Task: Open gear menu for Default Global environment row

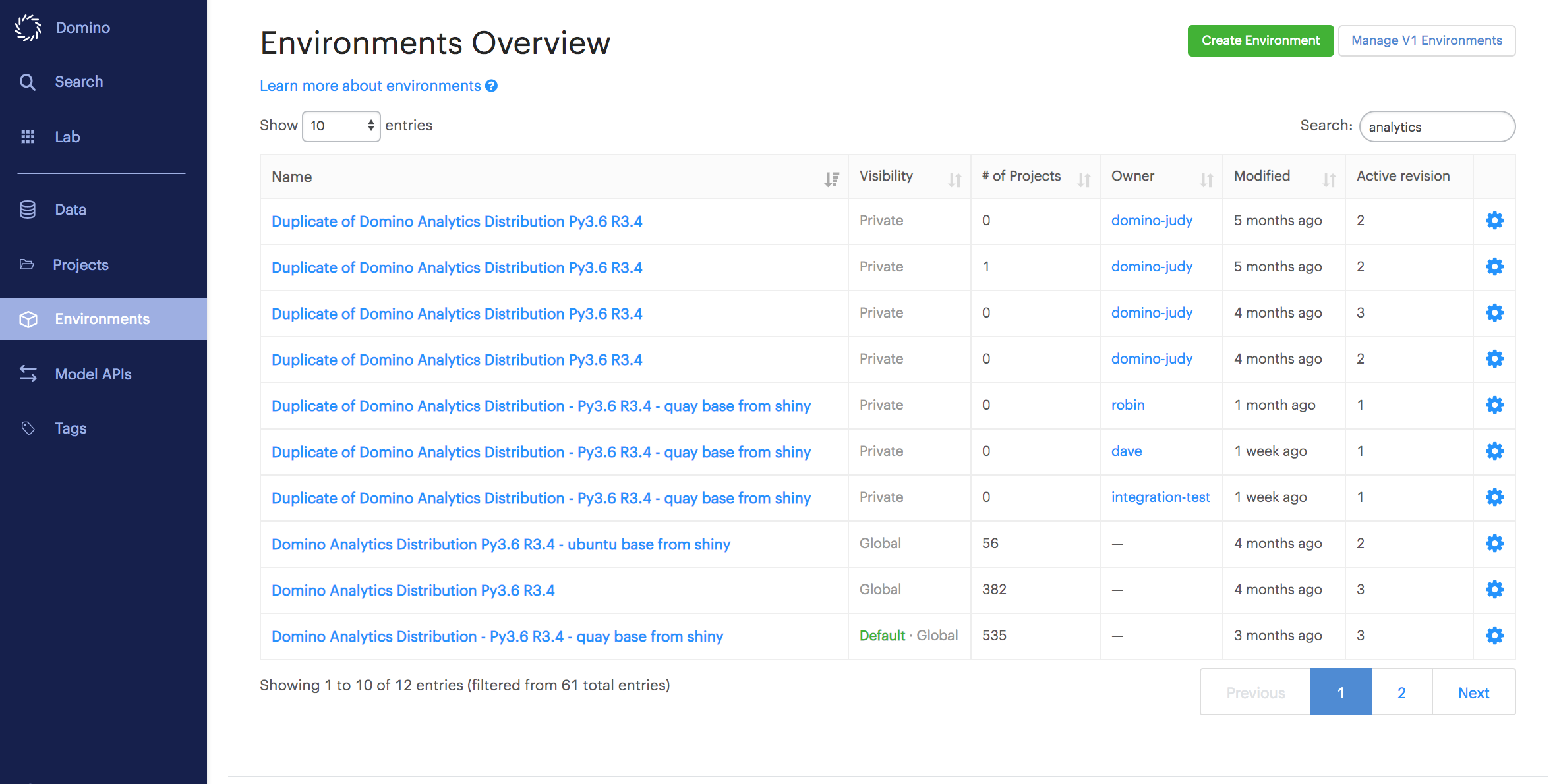Action: pyautogui.click(x=1494, y=635)
